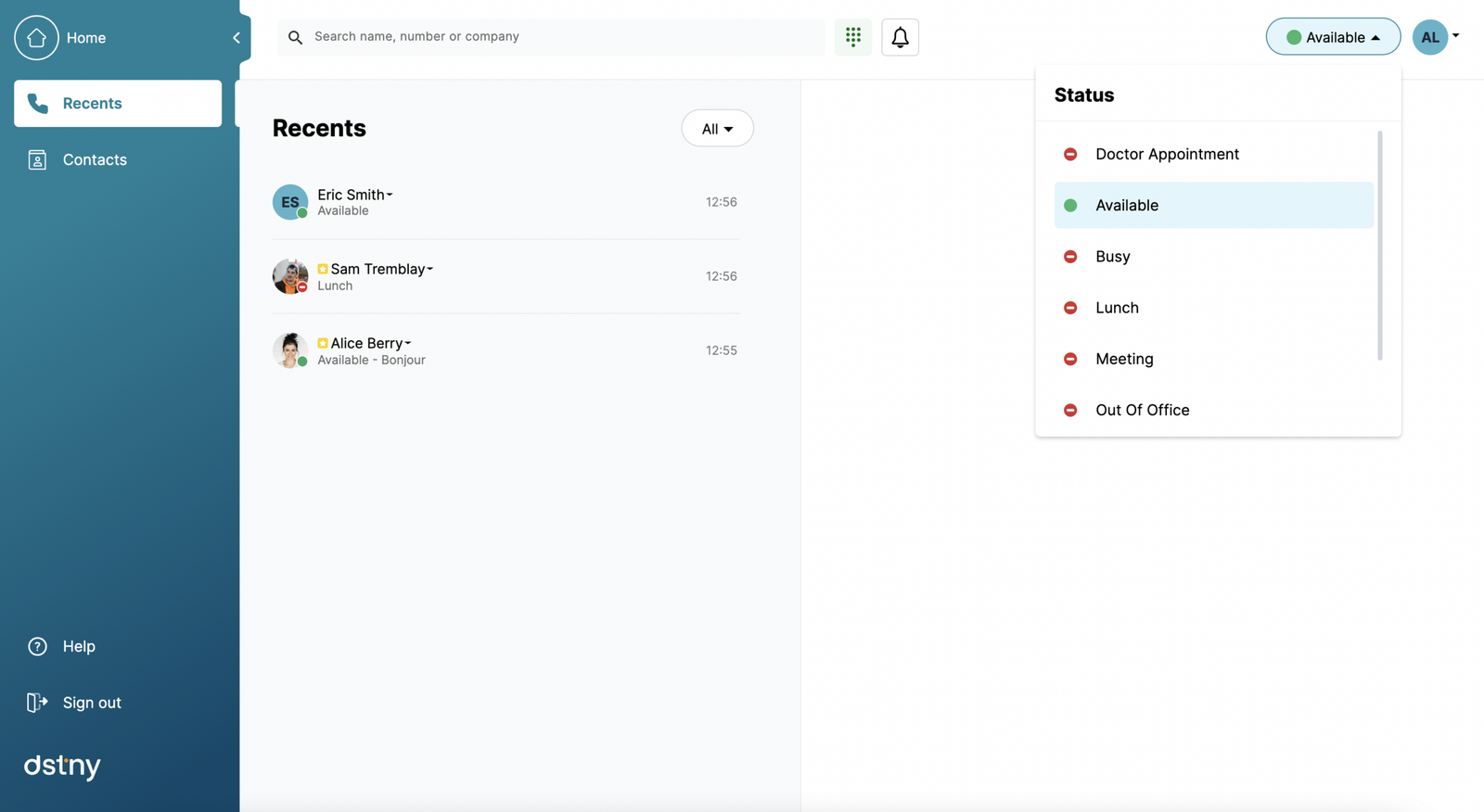This screenshot has height=812, width=1484.
Task: Click Alice Berry's green presence dot
Action: tap(302, 362)
